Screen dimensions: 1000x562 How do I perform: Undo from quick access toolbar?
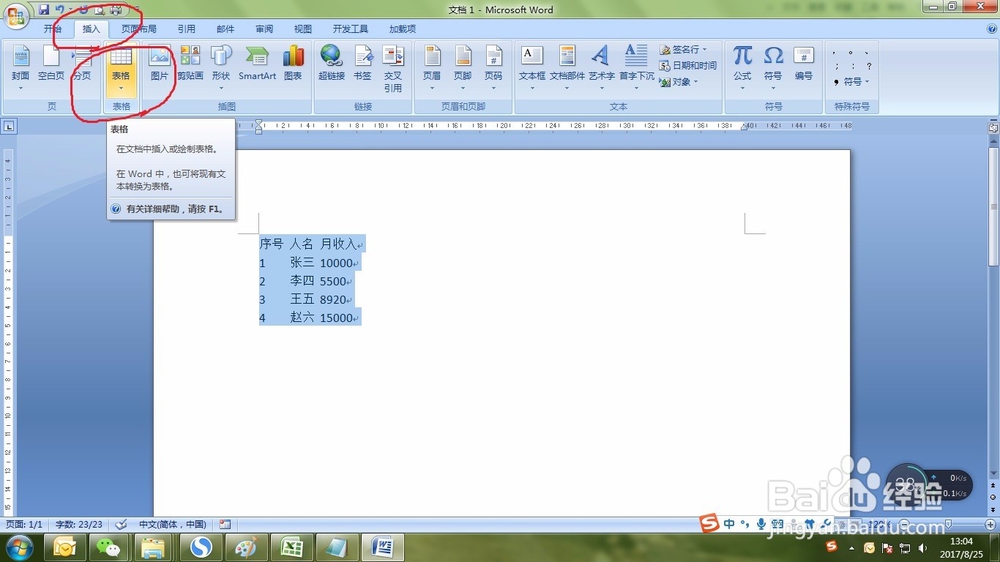pos(60,10)
